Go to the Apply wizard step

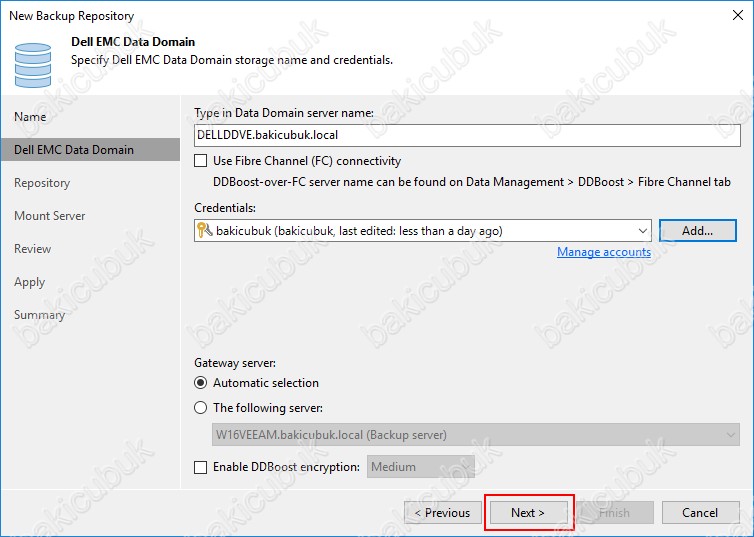[30, 282]
